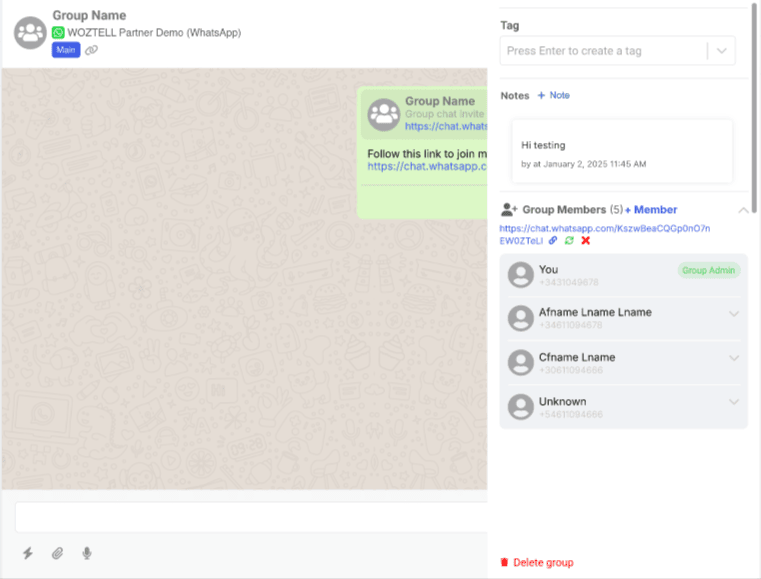
Task: Copy the group invite link icon
Action: point(553,241)
